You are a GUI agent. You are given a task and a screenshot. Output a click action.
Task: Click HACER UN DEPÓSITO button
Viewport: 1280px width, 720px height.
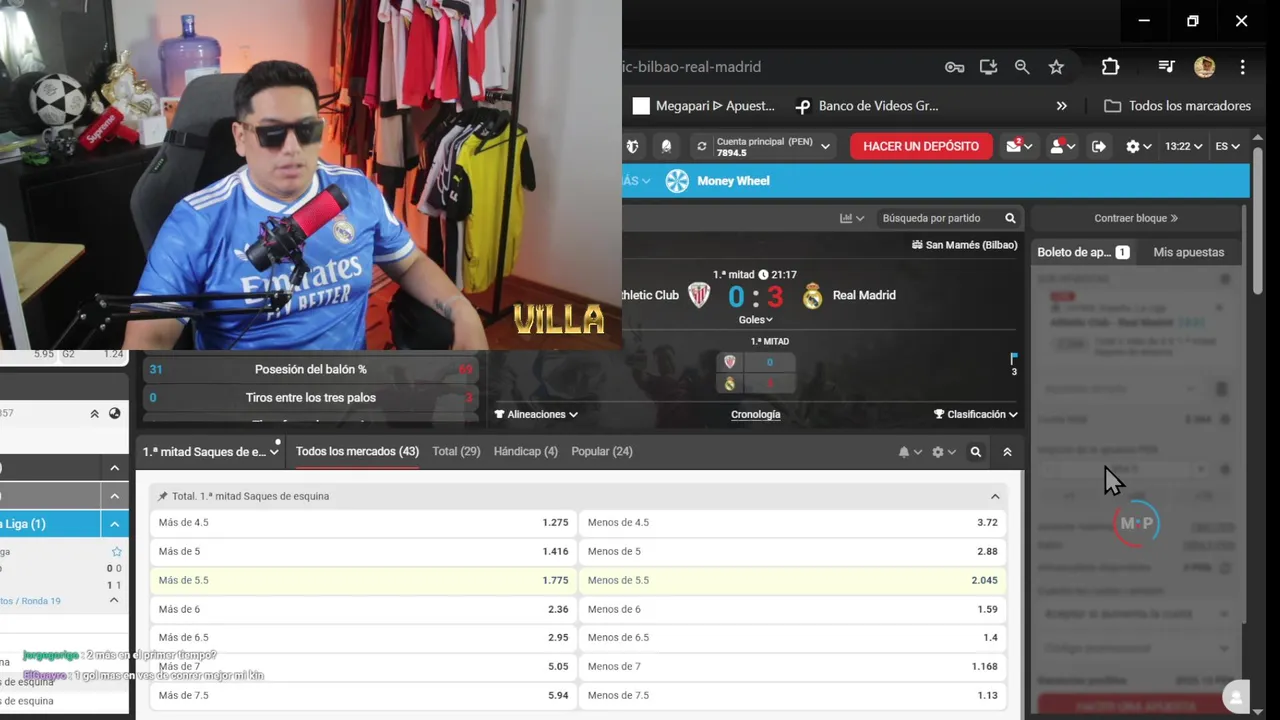921,146
